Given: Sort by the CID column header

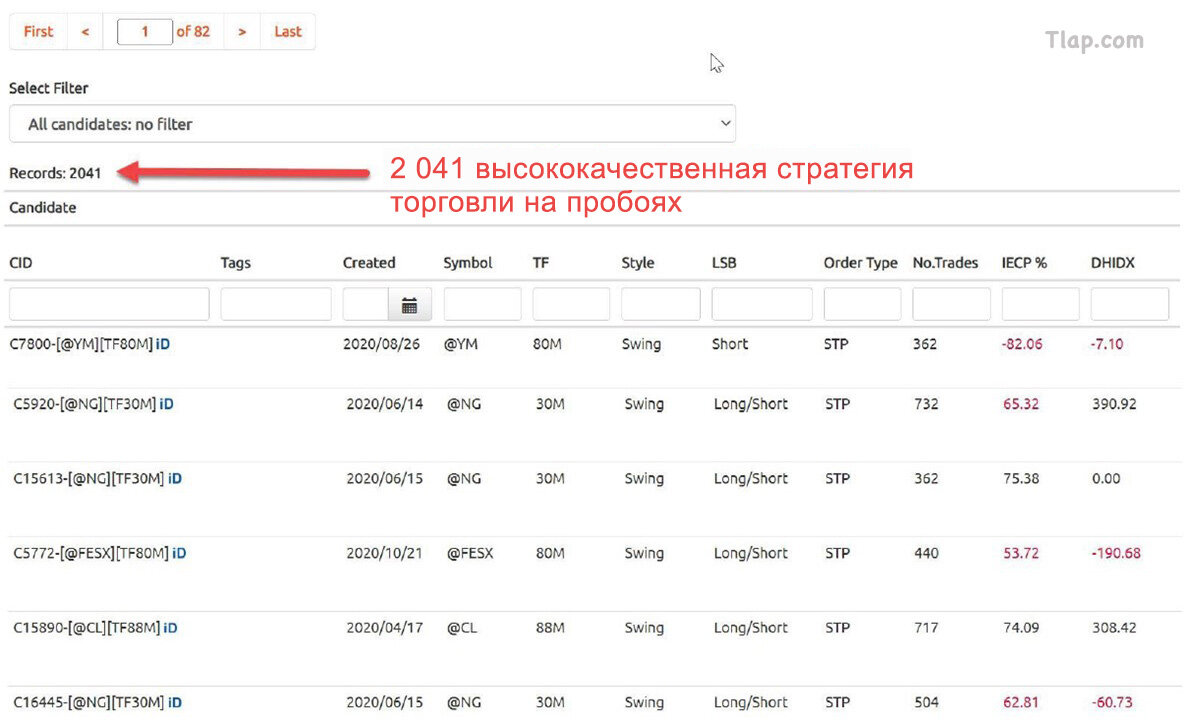Looking at the screenshot, I should pos(20,263).
